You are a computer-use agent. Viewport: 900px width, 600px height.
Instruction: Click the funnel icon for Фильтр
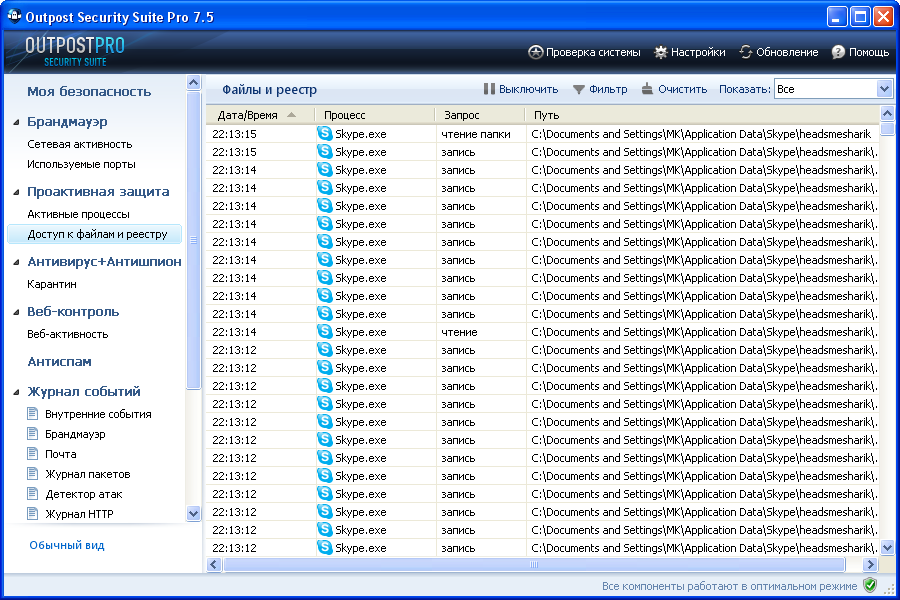[579, 90]
